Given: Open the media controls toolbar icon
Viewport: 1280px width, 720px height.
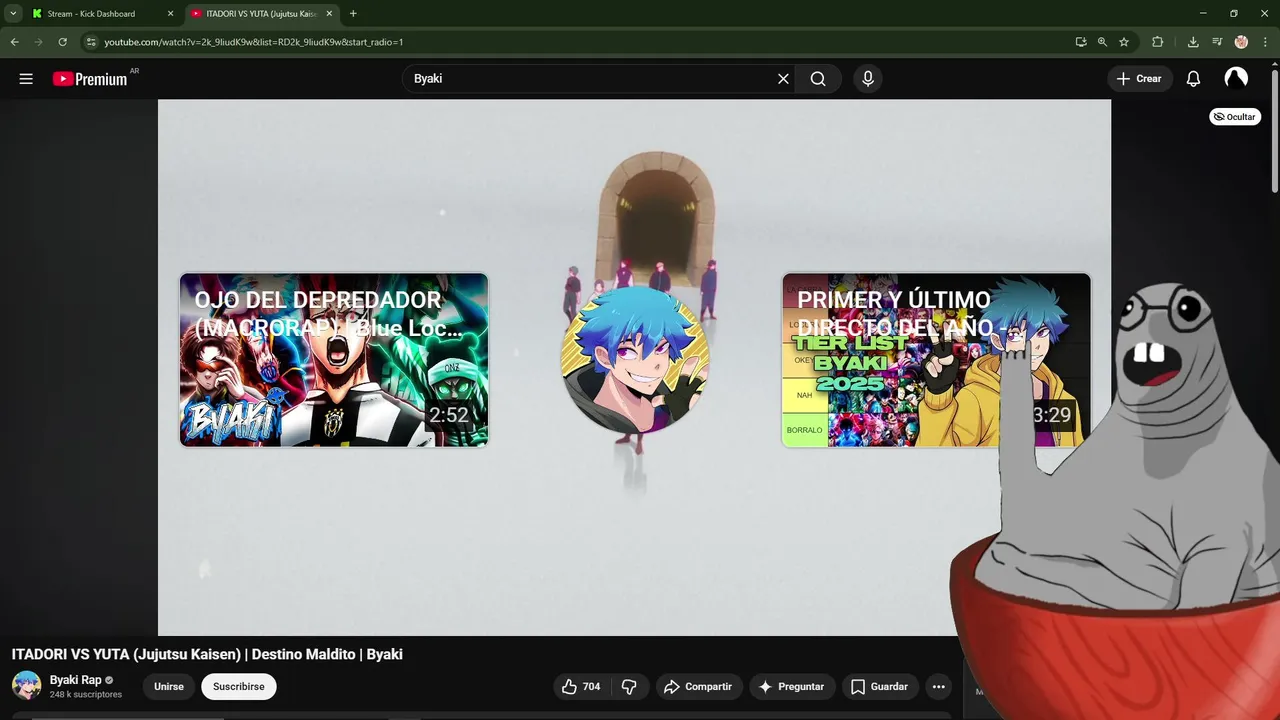Looking at the screenshot, I should click(x=1217, y=42).
